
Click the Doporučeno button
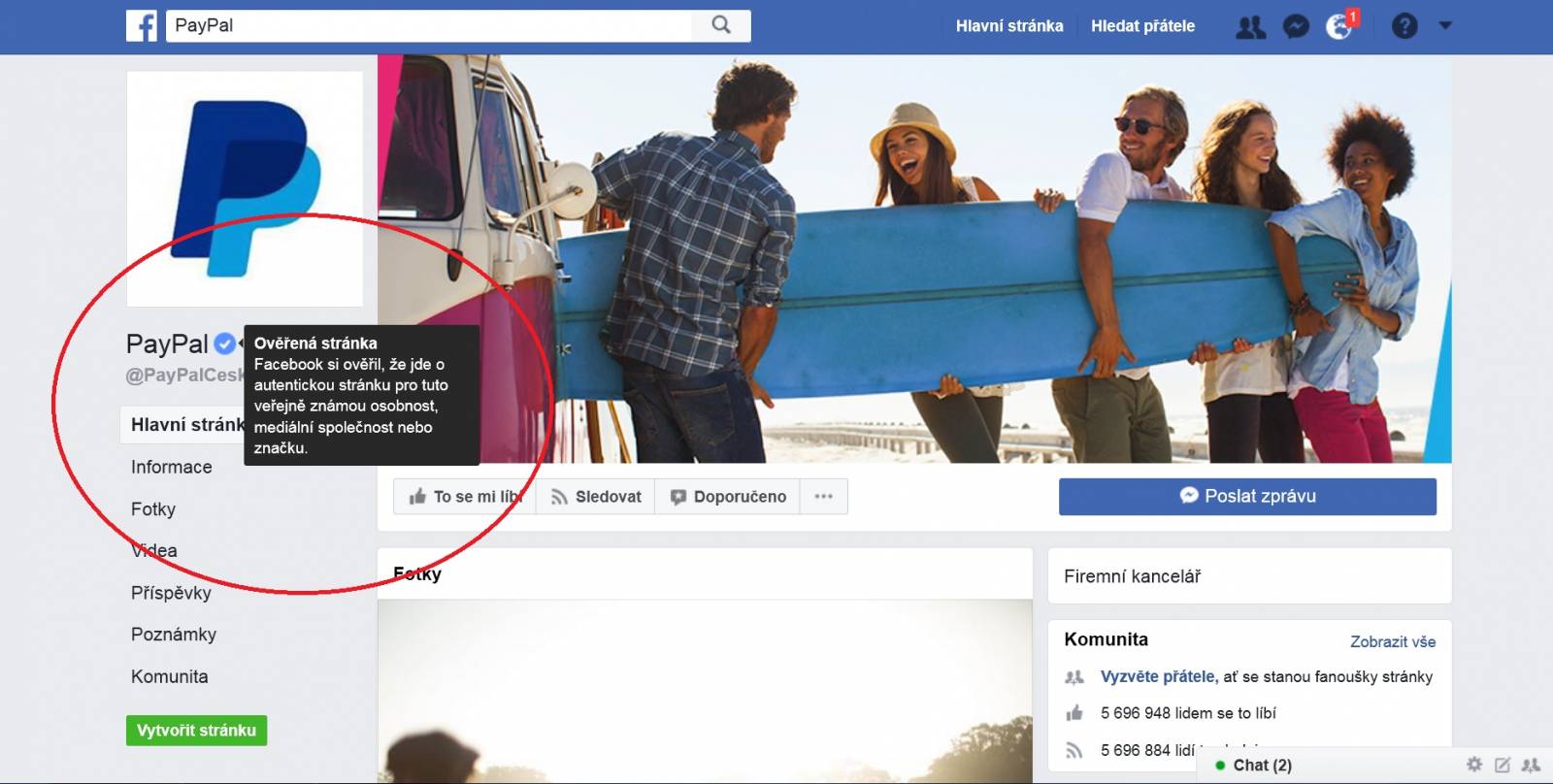point(728,497)
